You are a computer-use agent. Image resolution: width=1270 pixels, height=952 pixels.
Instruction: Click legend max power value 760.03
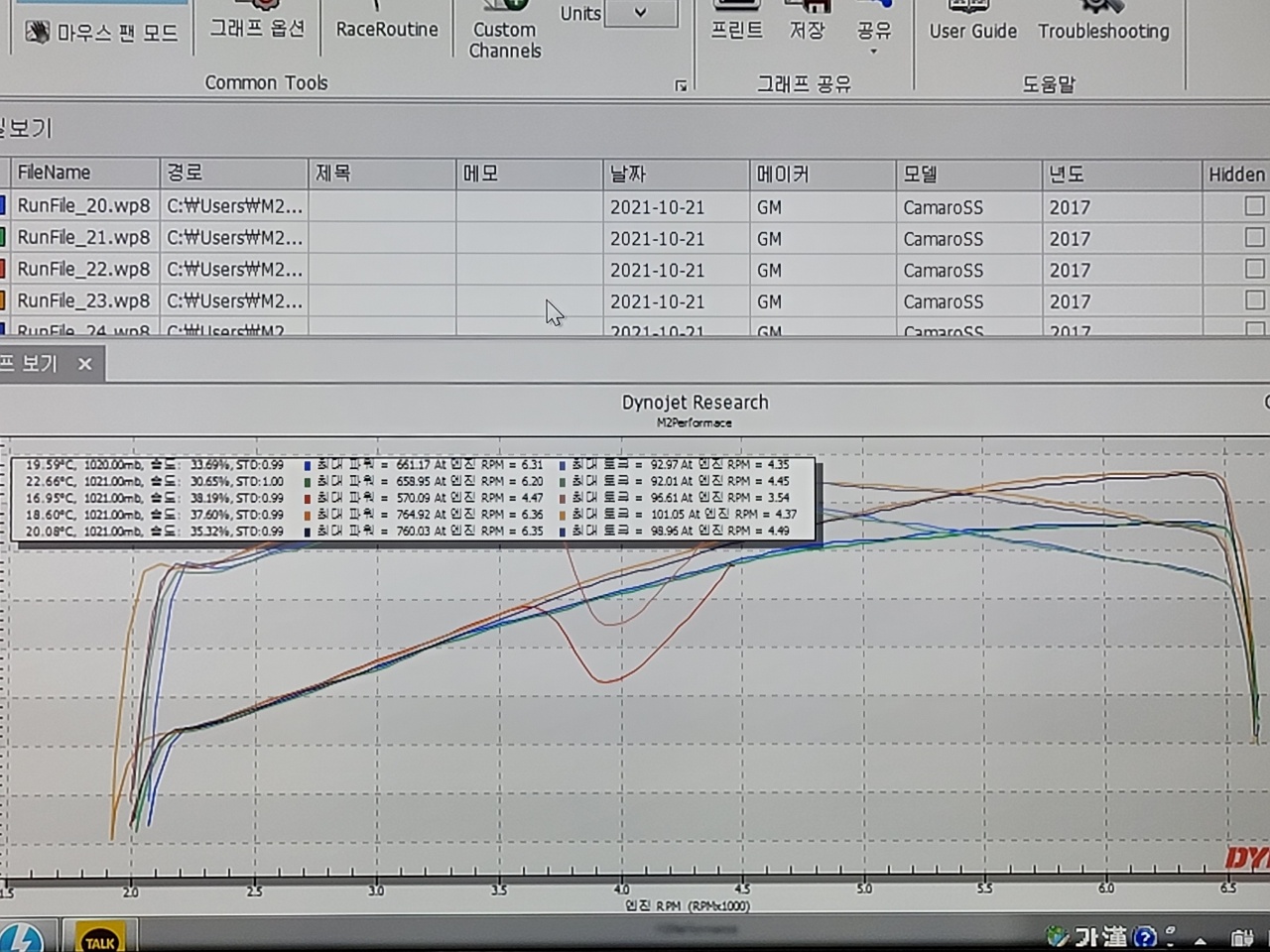(413, 532)
